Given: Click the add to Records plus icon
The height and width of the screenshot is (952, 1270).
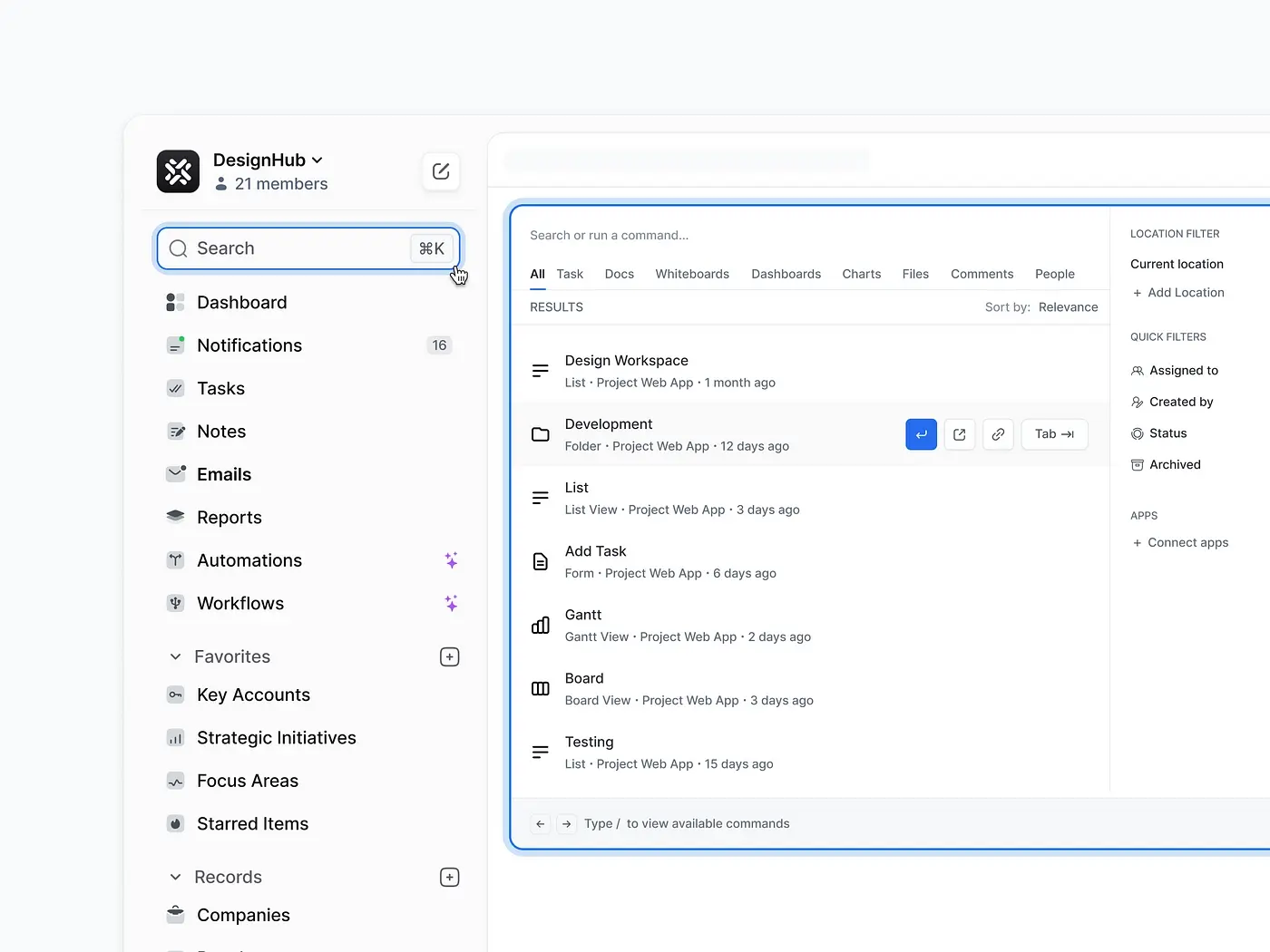Looking at the screenshot, I should coord(449,877).
